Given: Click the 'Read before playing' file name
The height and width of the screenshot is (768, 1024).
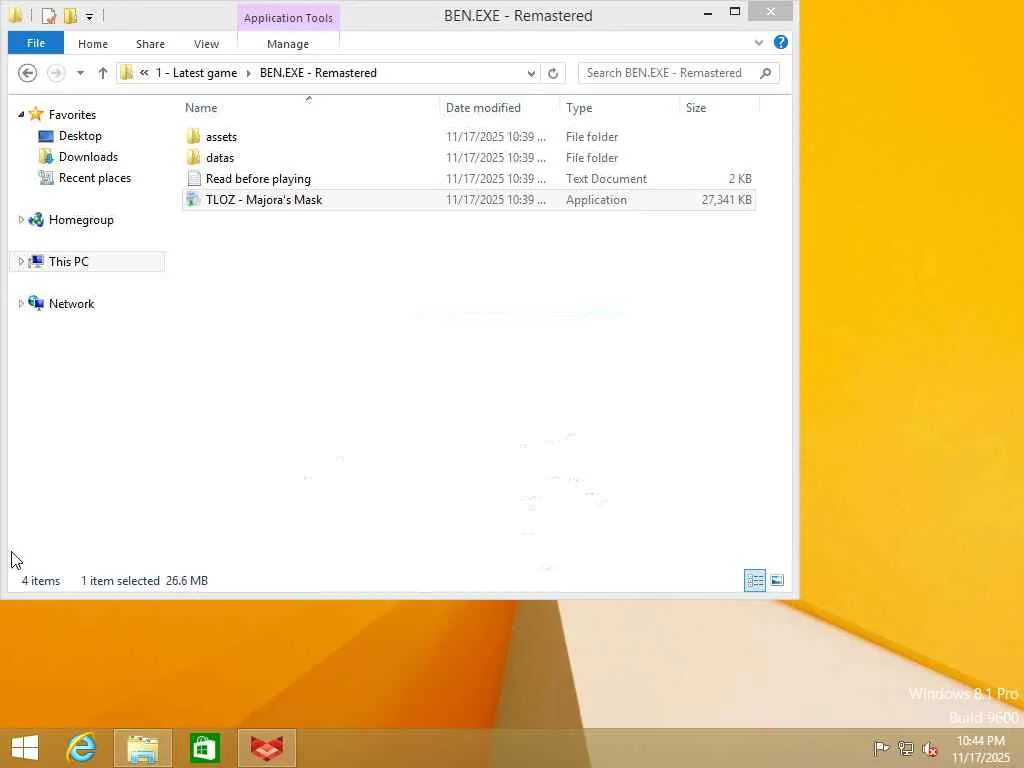Looking at the screenshot, I should (258, 179).
